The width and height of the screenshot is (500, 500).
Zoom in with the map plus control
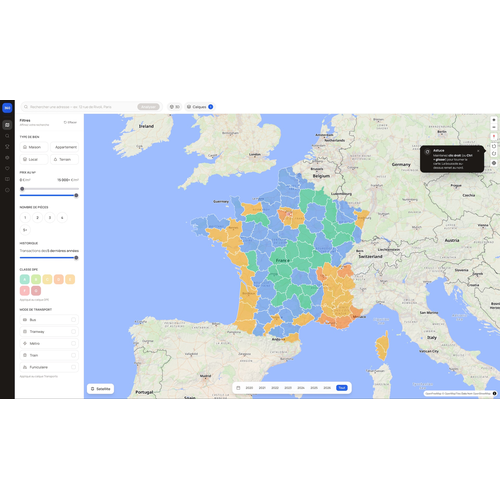coord(494,120)
